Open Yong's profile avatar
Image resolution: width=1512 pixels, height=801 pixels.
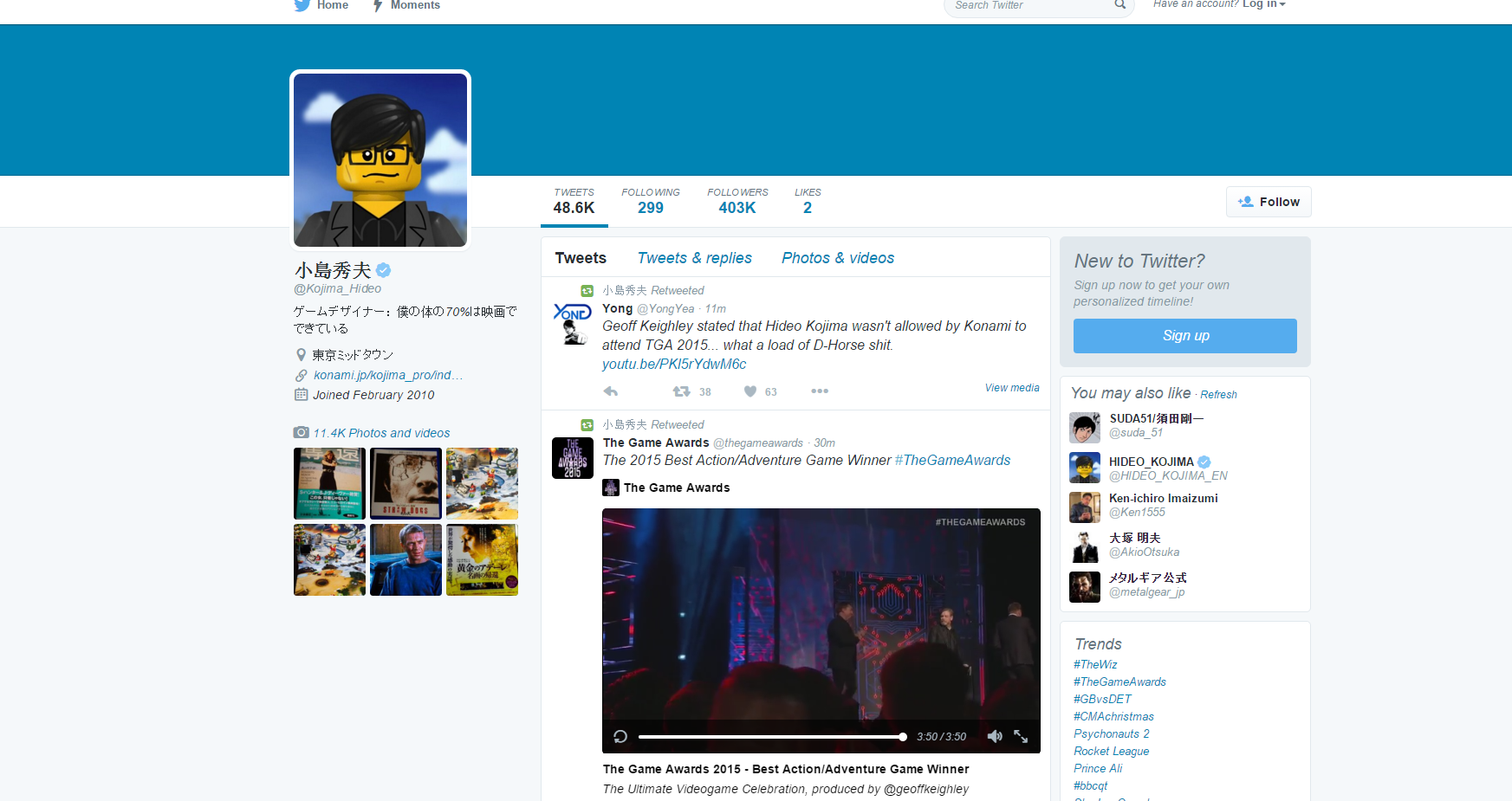[x=573, y=323]
